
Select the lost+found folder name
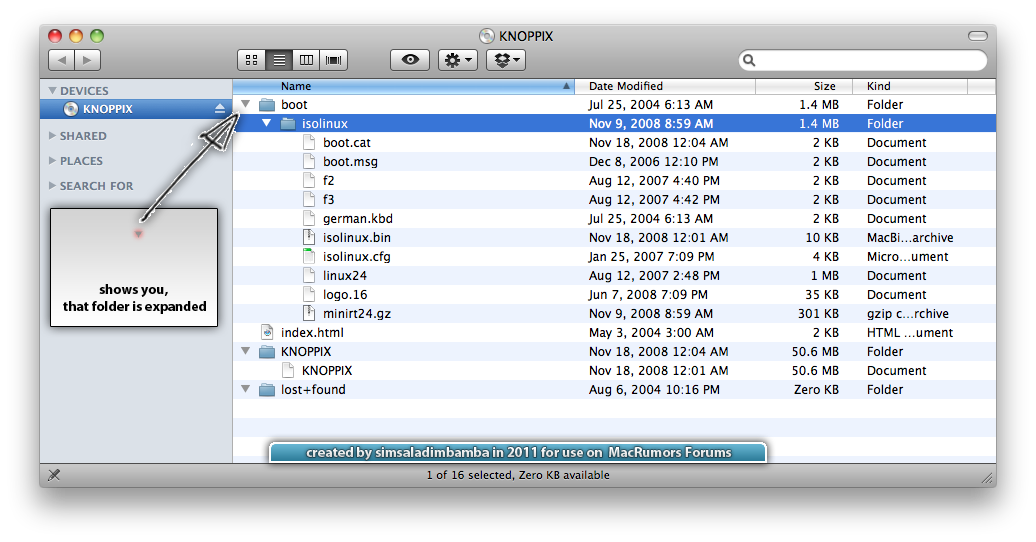pos(313,390)
